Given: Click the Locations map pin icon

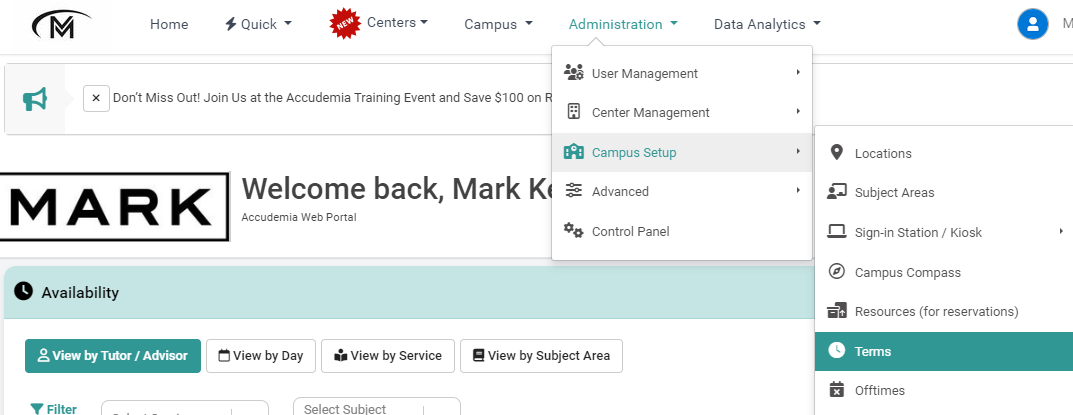Looking at the screenshot, I should [837, 153].
